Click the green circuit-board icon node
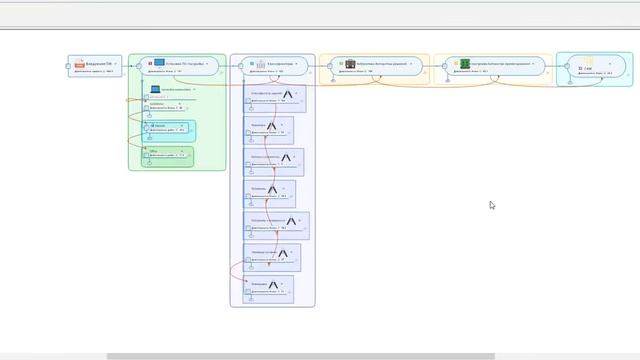Image resolution: width=640 pixels, height=360 pixels. pos(465,64)
